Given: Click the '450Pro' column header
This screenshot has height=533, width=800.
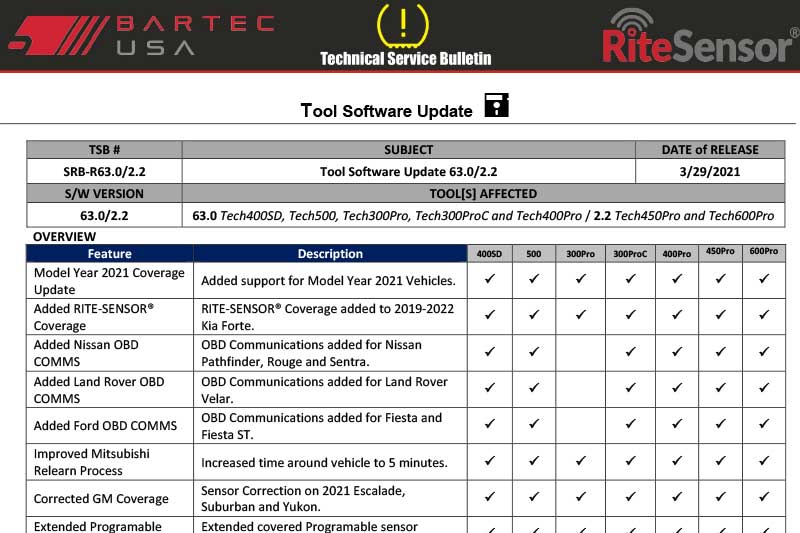Looking at the screenshot, I should pos(720,252).
